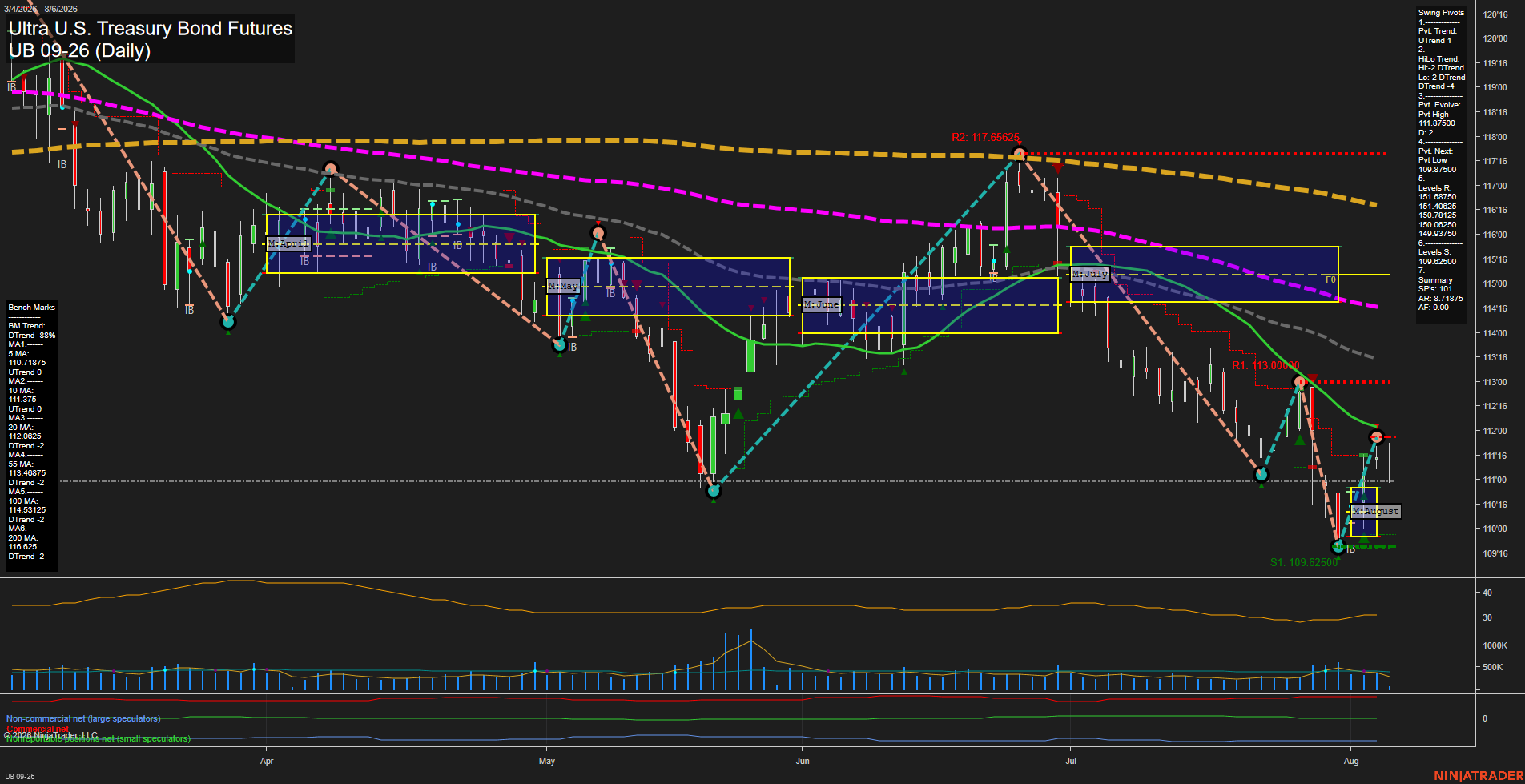Click the "M:July" monthly range label

[x=1090, y=274]
